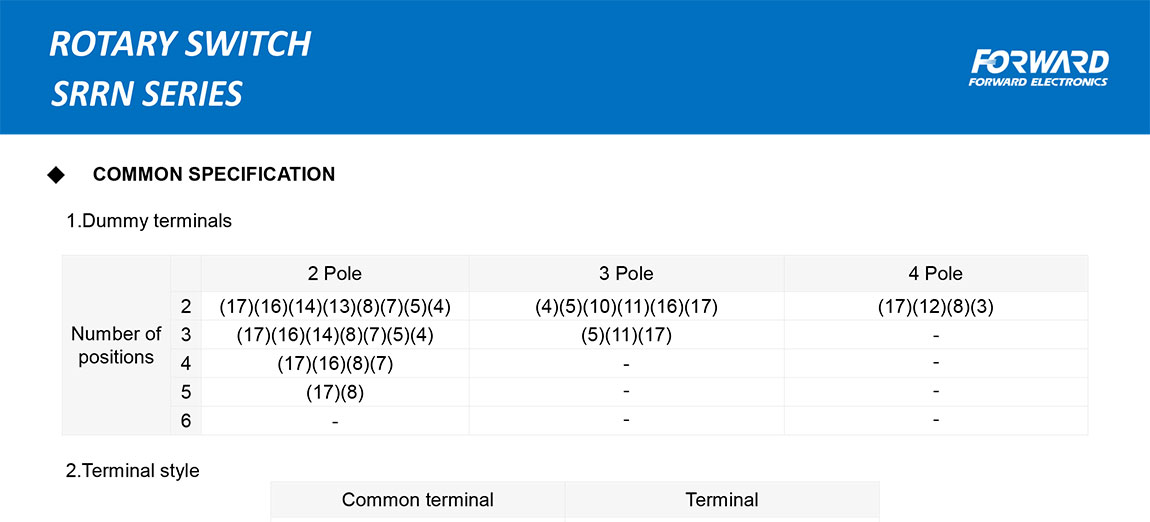1150x522 pixels.
Task: Click the Number of positions row label
Action: click(116, 345)
